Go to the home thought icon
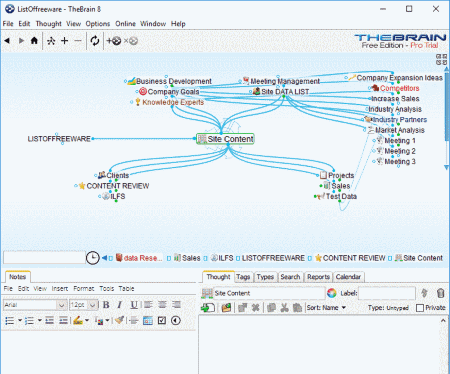Screen dimensions: 450x374 coord(34,41)
